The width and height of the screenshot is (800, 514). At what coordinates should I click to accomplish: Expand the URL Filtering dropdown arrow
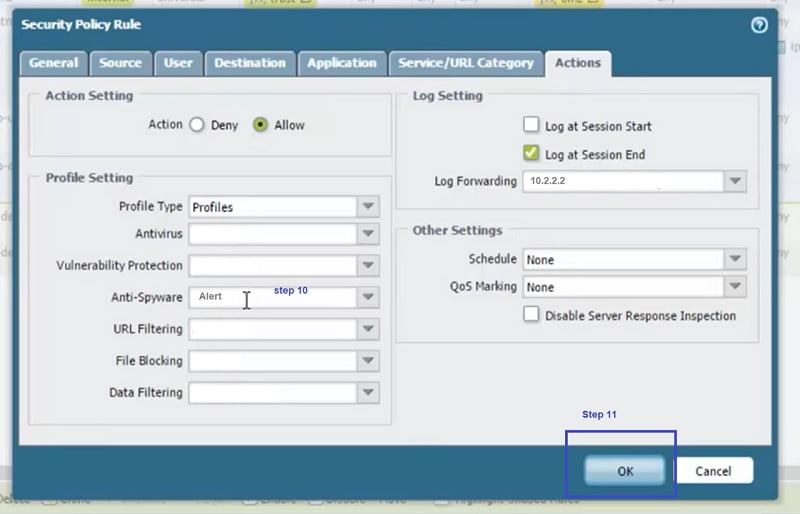coord(368,329)
